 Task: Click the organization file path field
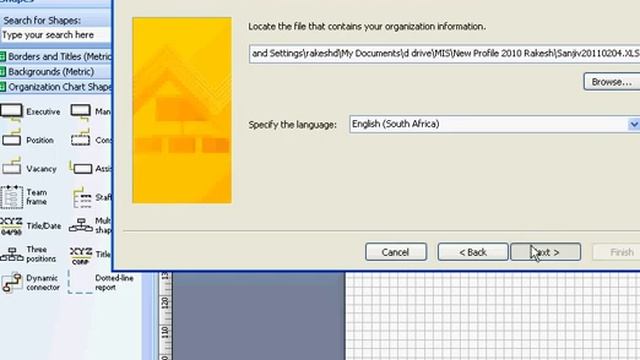coord(444,53)
